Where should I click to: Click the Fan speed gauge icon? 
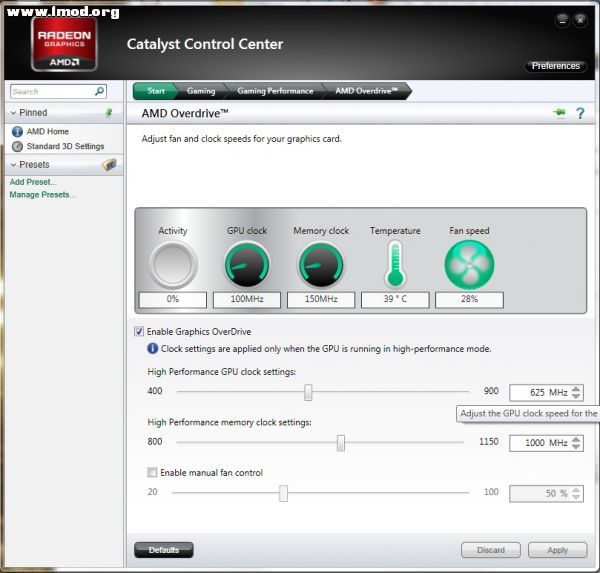[x=469, y=265]
